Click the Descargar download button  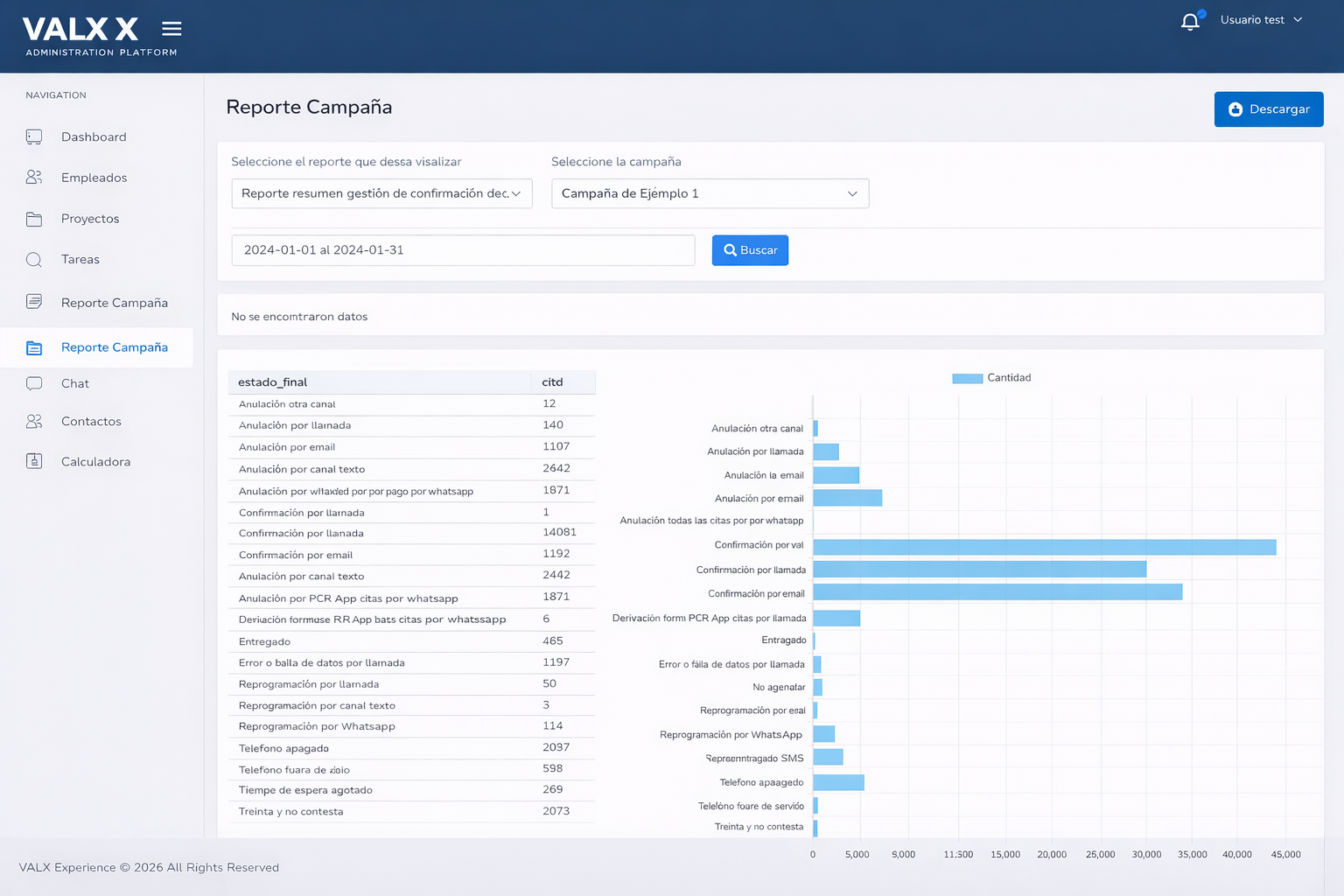pyautogui.click(x=1268, y=109)
